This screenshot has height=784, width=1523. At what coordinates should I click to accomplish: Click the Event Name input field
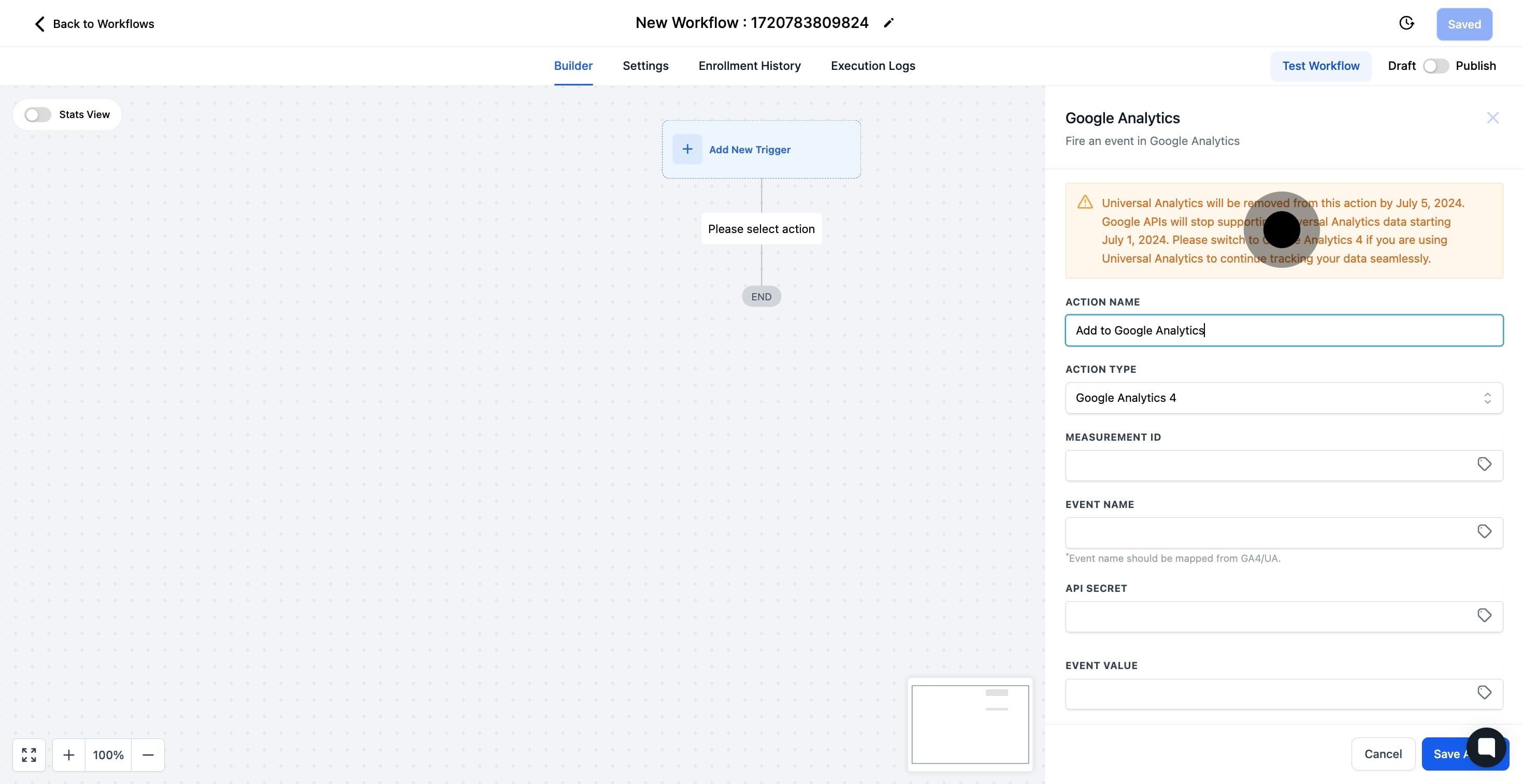pos(1284,533)
